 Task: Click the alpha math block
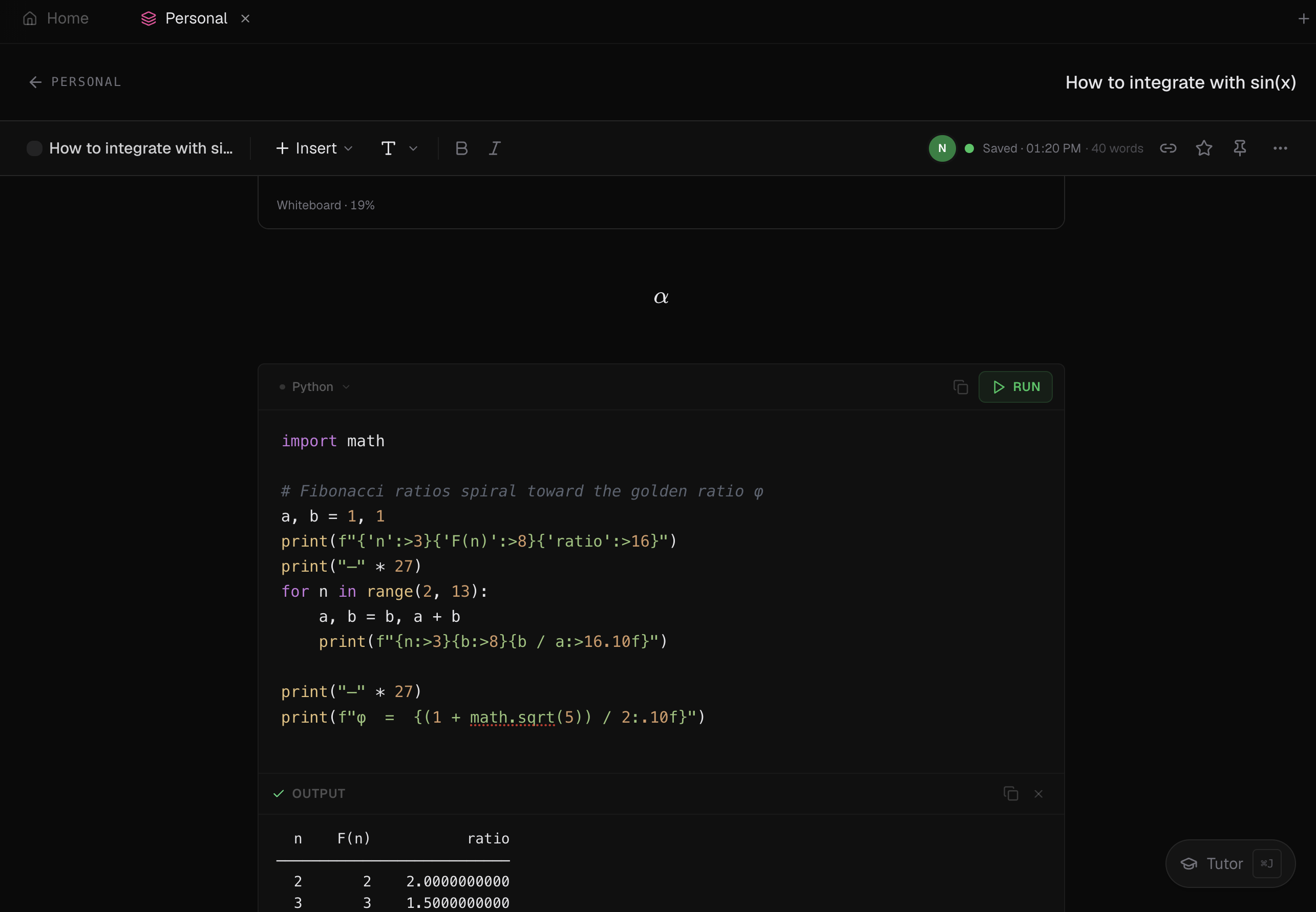click(661, 297)
